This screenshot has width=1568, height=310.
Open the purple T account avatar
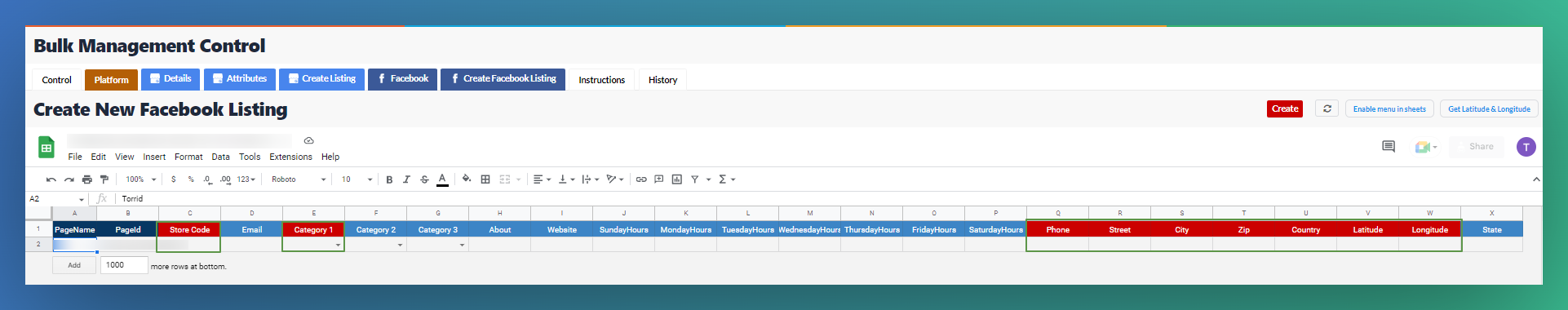(1526, 147)
